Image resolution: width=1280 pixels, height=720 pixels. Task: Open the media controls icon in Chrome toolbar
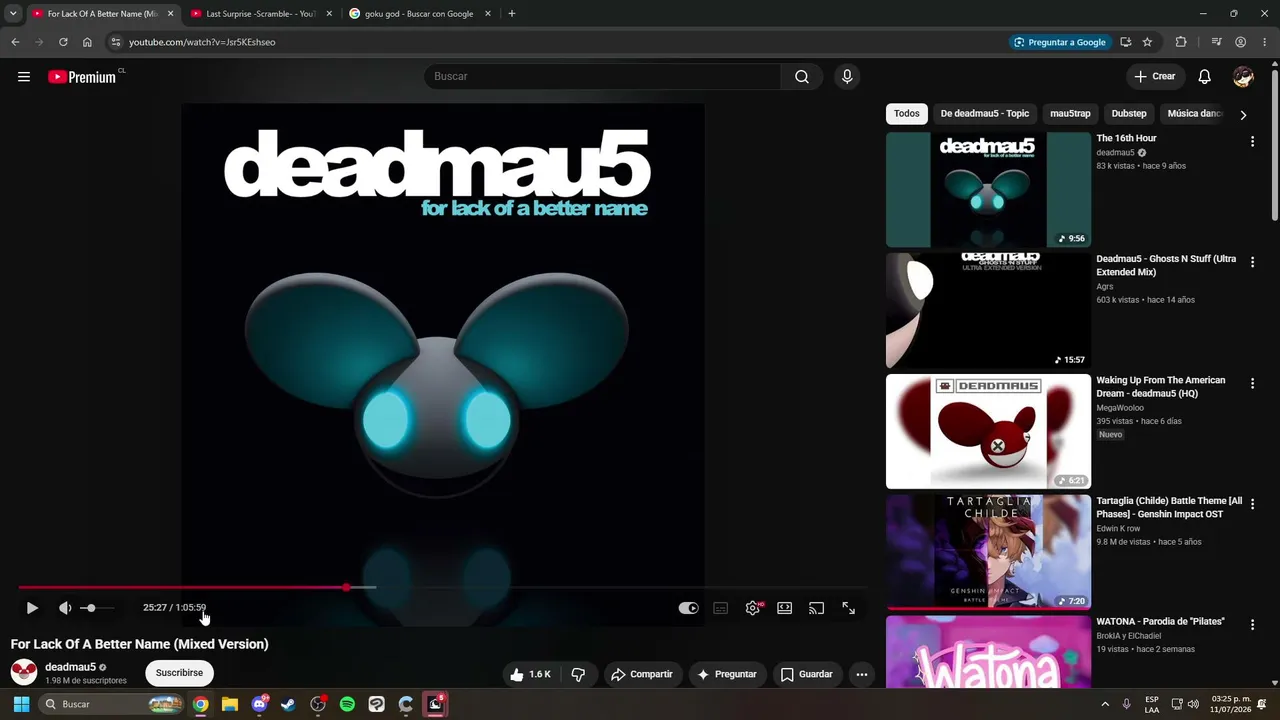(1216, 42)
